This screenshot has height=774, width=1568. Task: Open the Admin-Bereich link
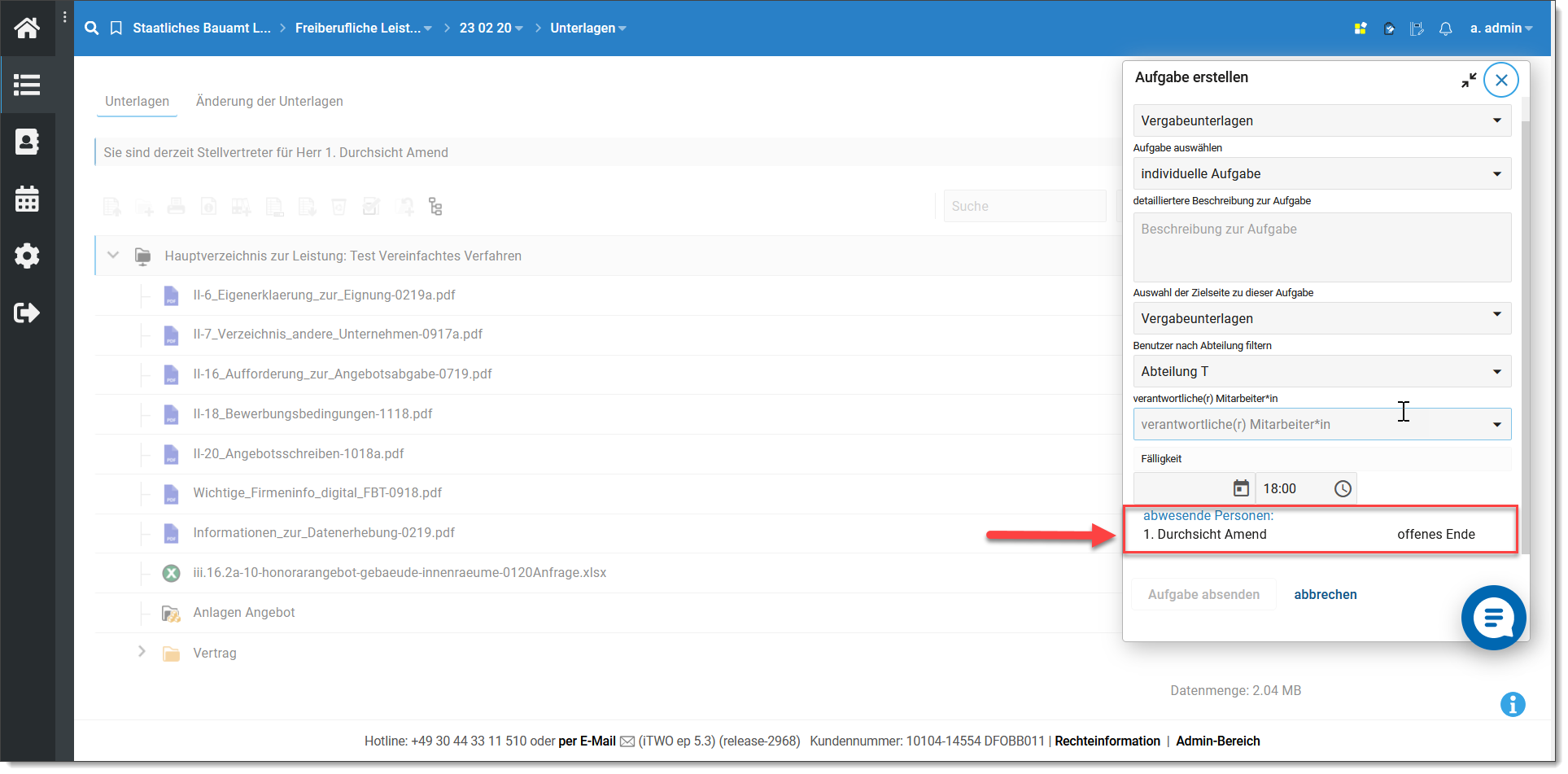(x=1218, y=741)
